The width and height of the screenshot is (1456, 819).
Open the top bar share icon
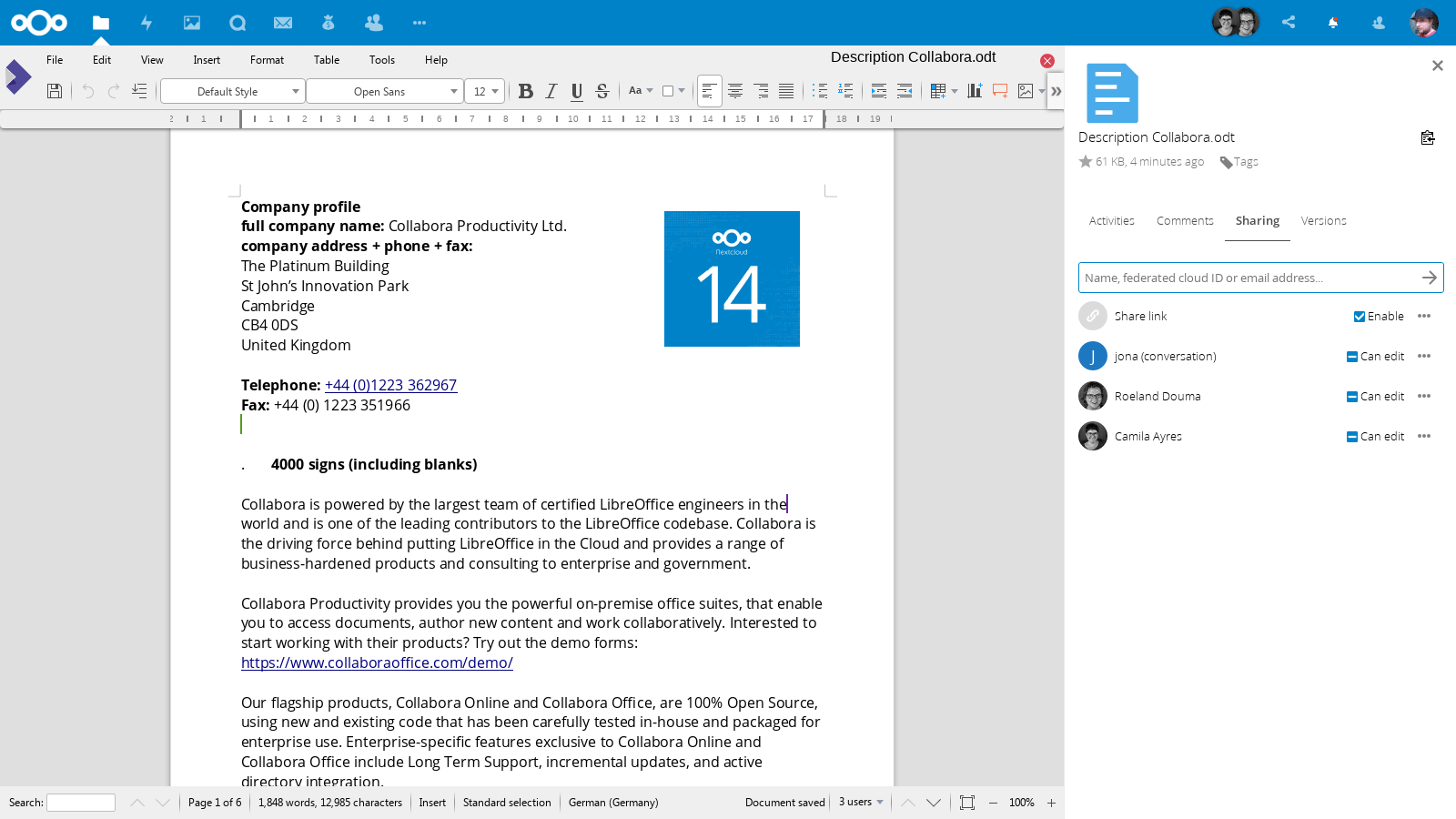1289,22
